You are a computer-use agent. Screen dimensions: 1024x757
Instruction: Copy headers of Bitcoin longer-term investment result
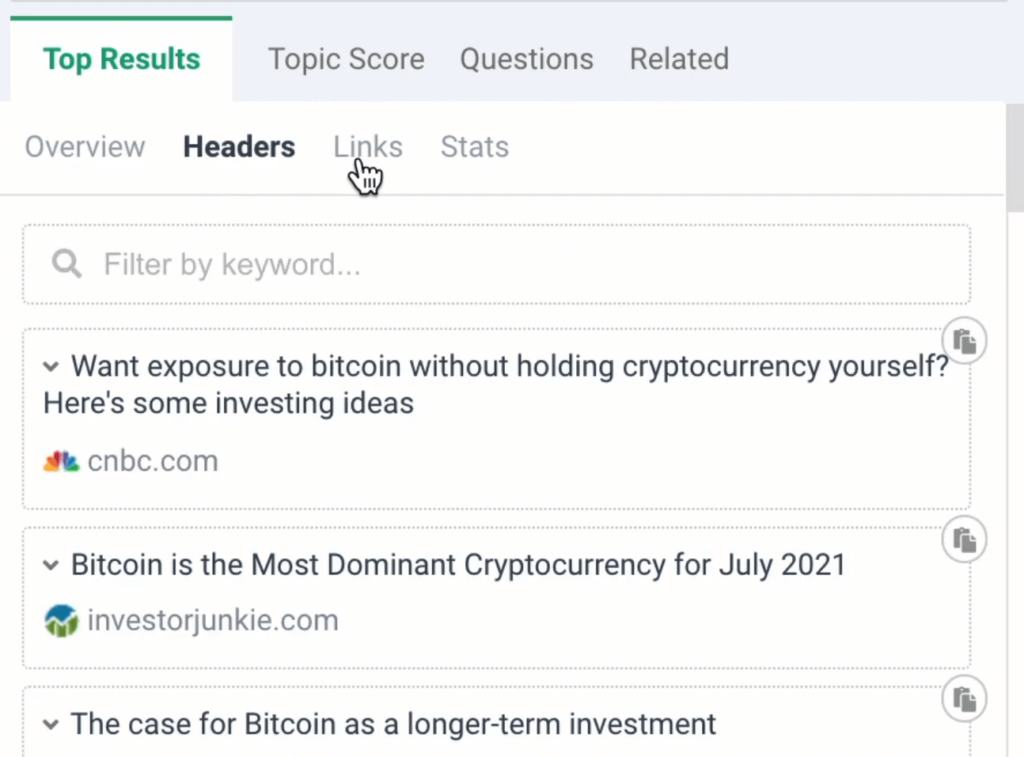pos(964,699)
